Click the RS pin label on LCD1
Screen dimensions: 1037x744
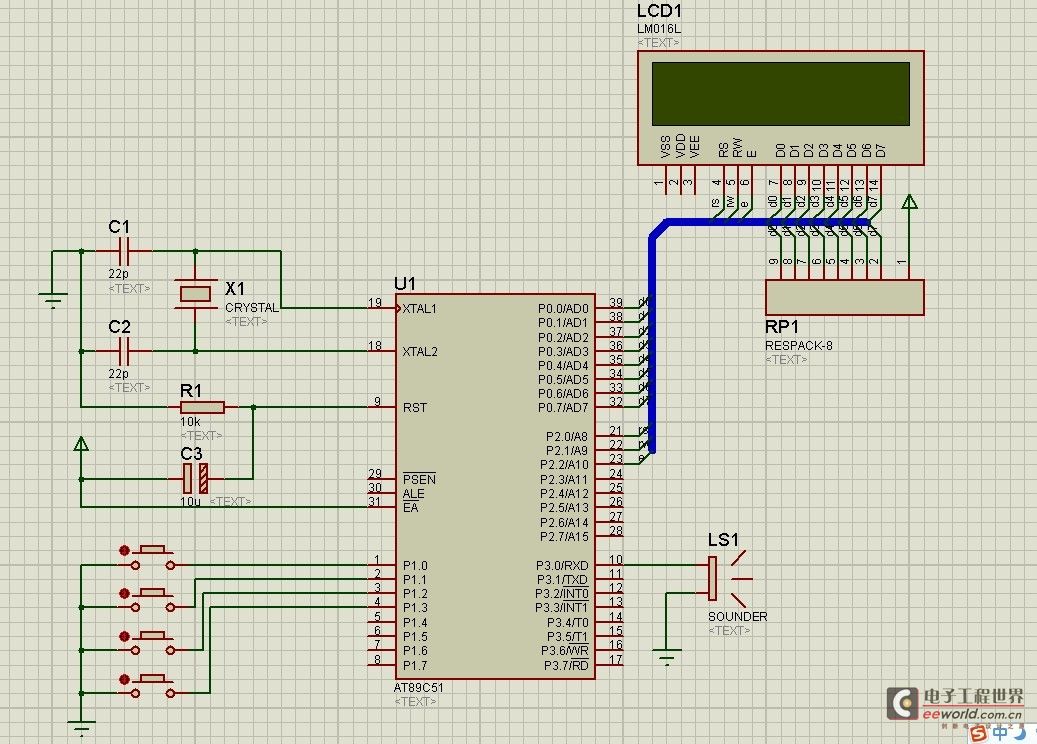[x=723, y=150]
